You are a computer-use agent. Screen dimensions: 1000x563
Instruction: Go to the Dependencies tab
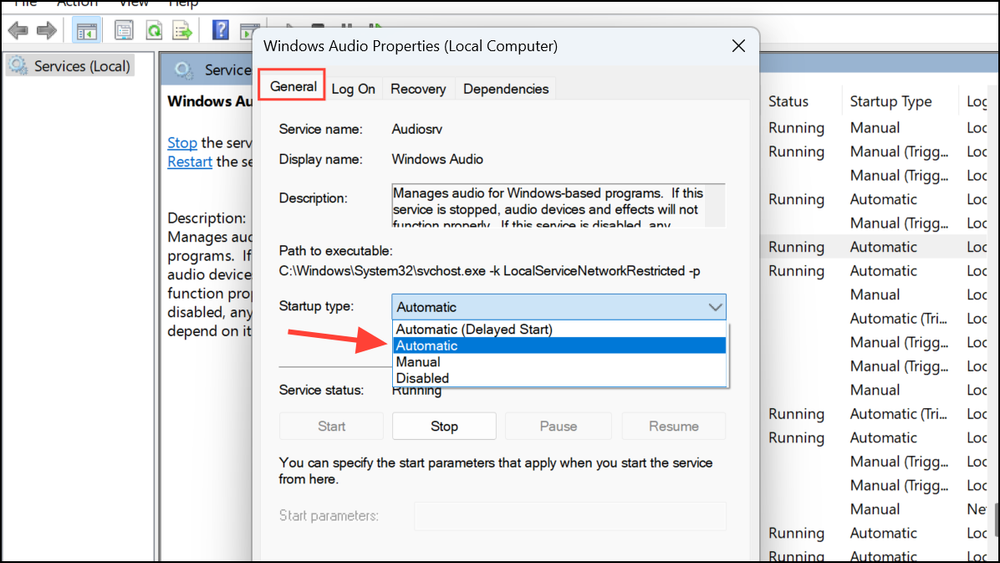[506, 89]
